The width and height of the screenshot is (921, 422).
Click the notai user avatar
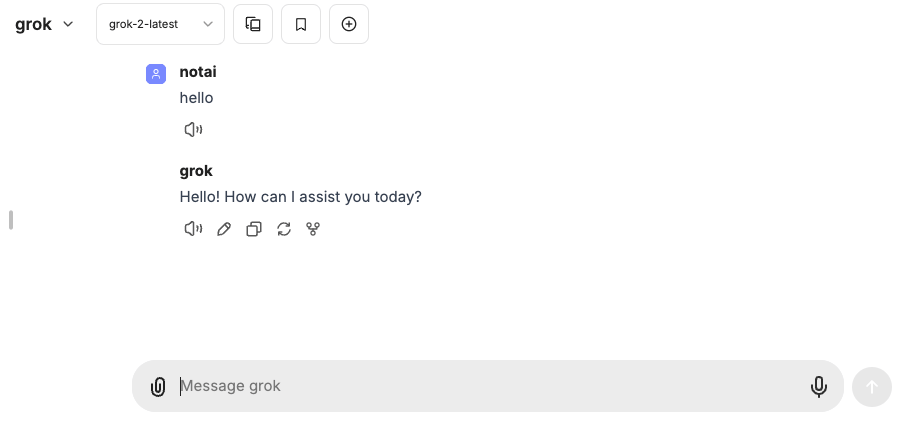click(156, 74)
